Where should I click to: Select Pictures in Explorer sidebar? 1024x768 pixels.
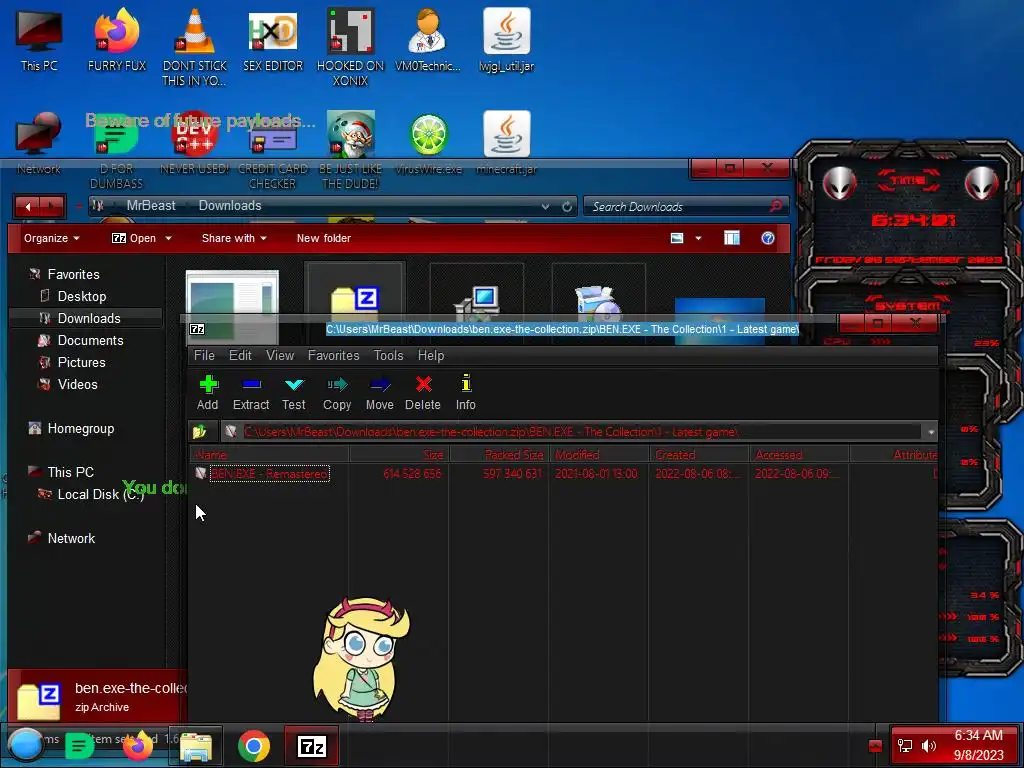click(81, 362)
